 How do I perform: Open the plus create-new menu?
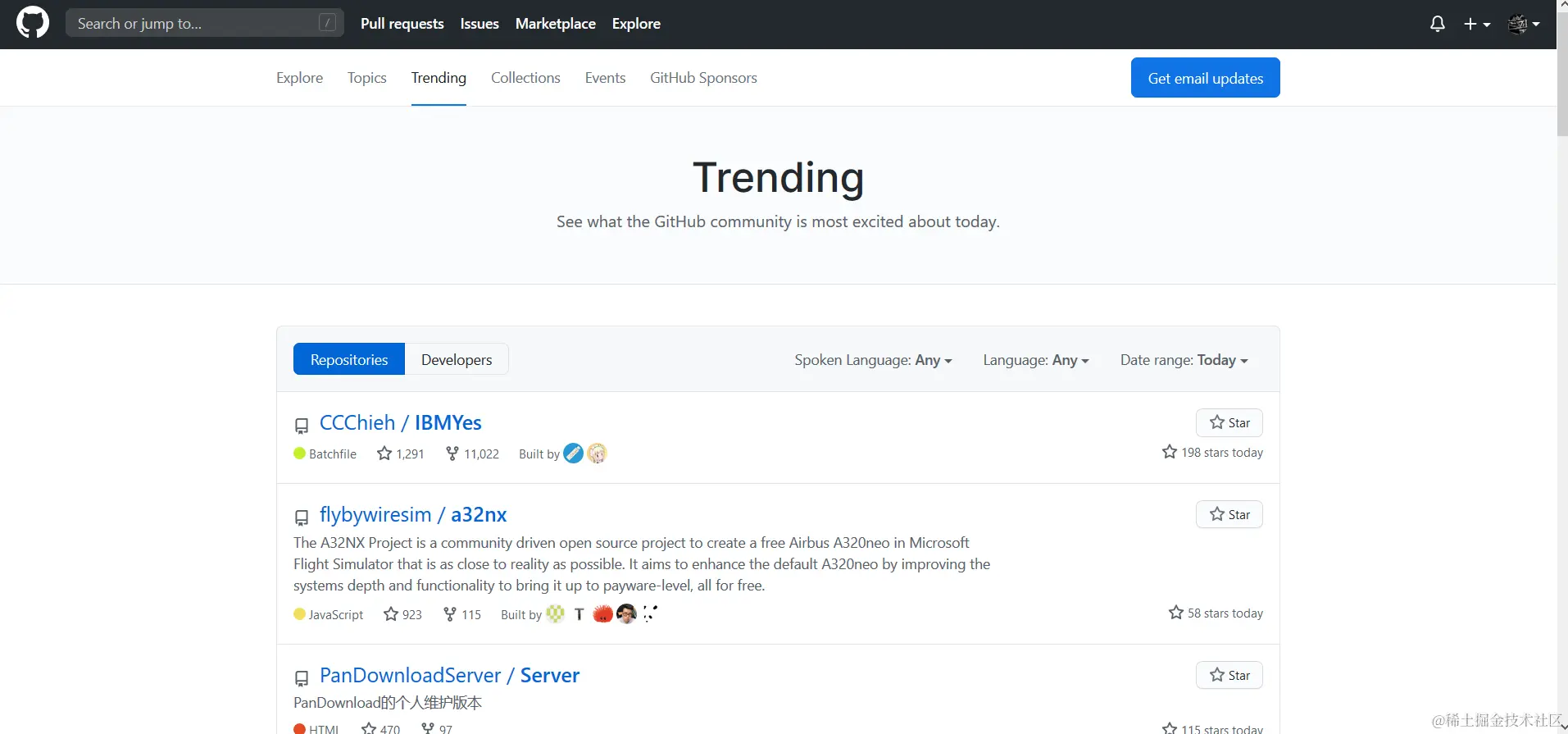[1477, 24]
